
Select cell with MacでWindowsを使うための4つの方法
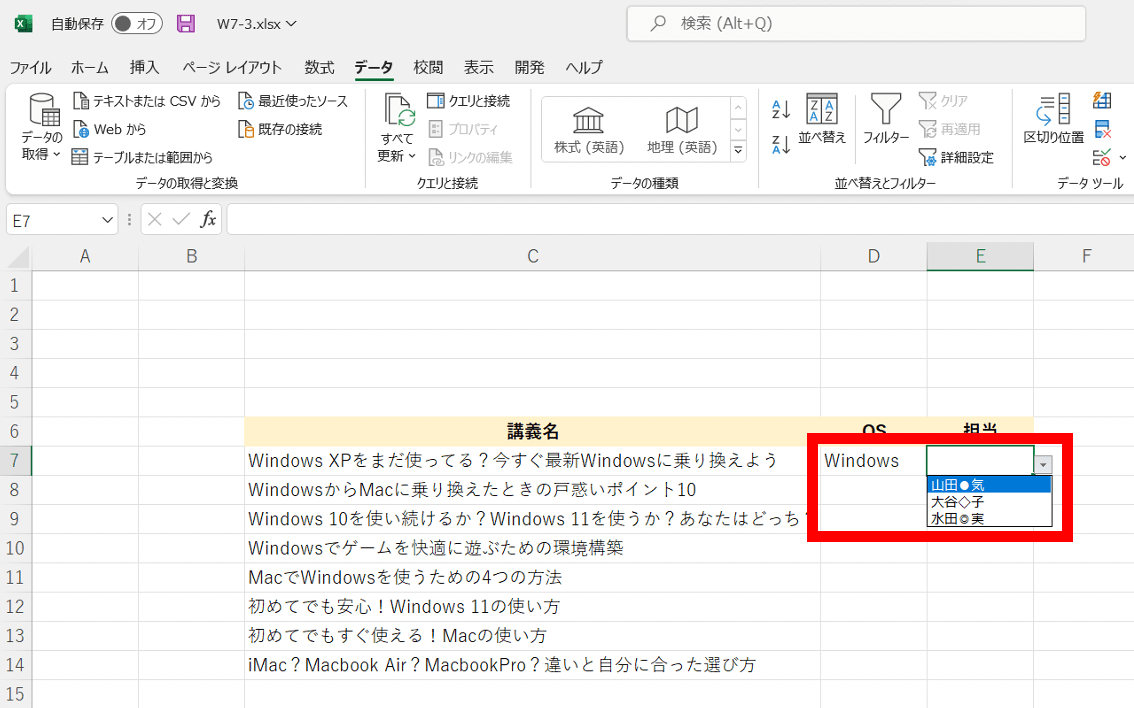coord(532,577)
